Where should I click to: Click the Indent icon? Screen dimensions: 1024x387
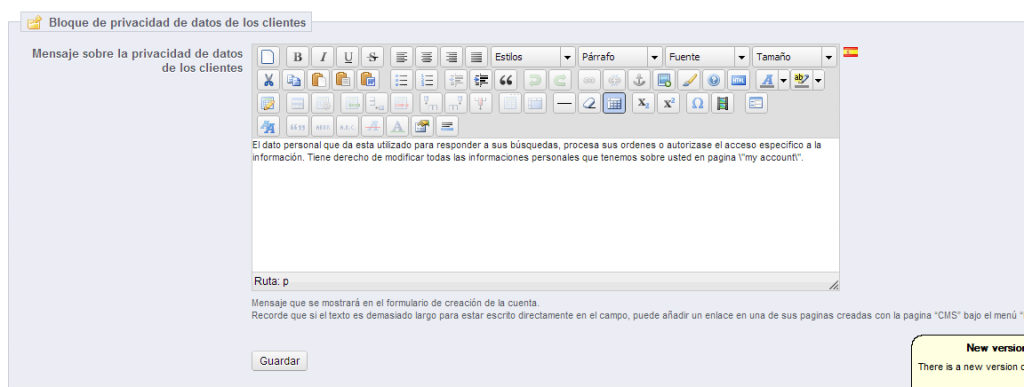[480, 80]
